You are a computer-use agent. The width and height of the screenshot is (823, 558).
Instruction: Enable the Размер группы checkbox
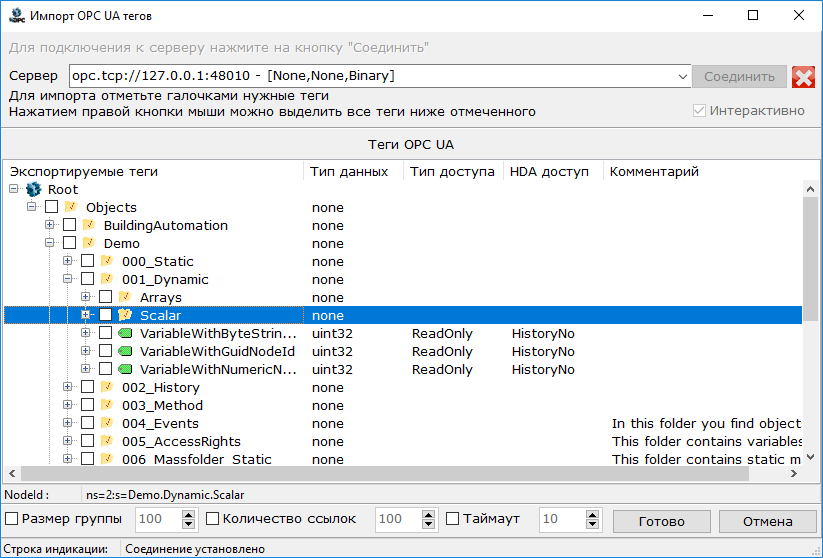[12, 519]
